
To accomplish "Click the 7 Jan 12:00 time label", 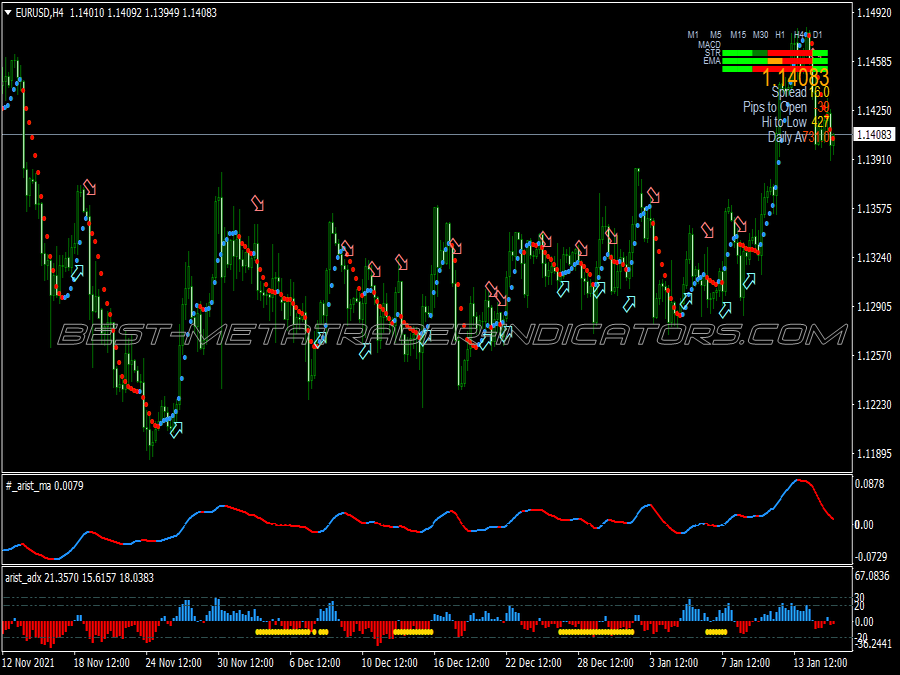I will (x=747, y=662).
